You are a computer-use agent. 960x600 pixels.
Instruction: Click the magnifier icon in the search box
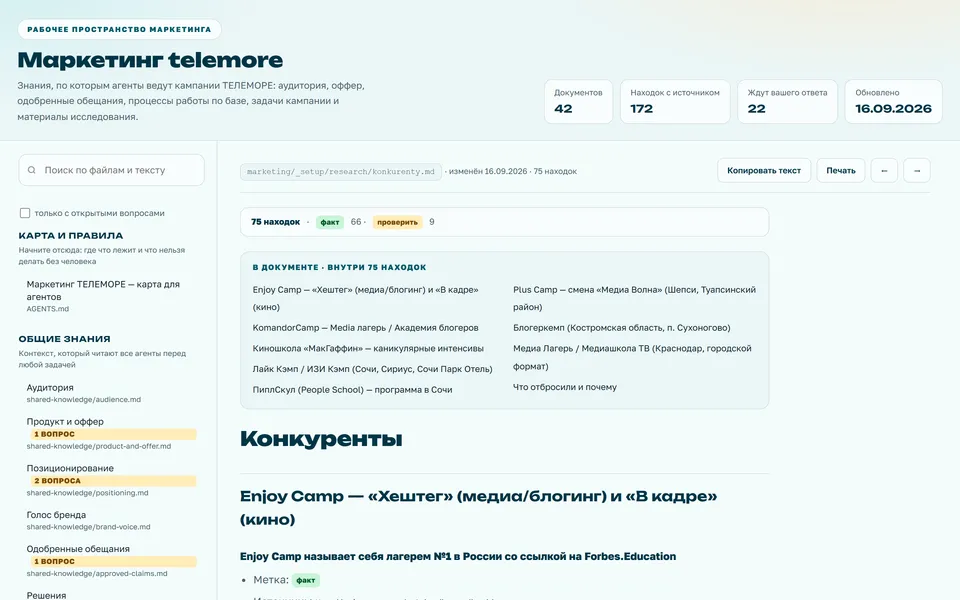(32, 170)
